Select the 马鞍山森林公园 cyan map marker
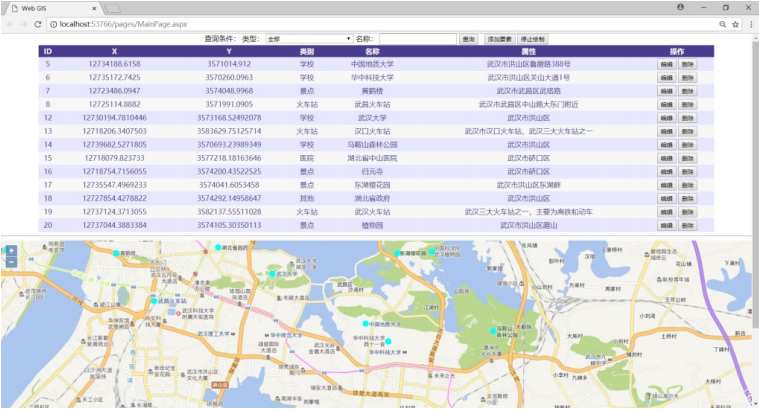Viewport: 759px width, 410px height. point(493,331)
